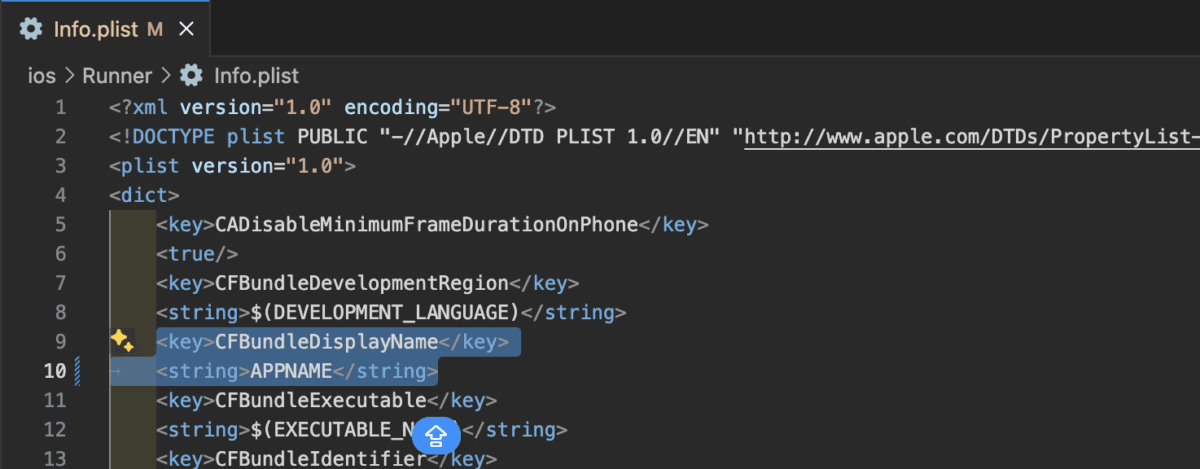Viewport: 1200px width, 469px height.
Task: Click the gear icon in the breadcrumb
Action: point(190,75)
